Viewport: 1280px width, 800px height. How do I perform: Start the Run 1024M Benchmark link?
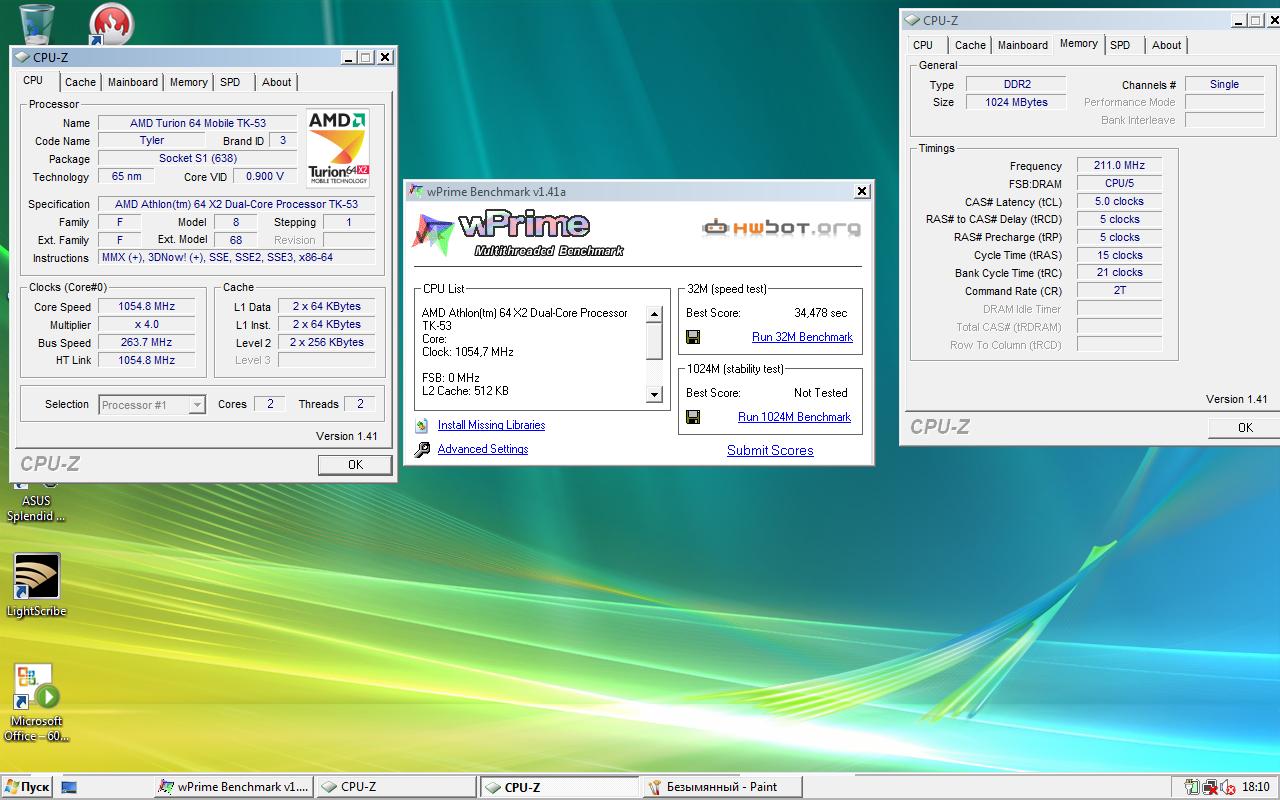[x=794, y=417]
